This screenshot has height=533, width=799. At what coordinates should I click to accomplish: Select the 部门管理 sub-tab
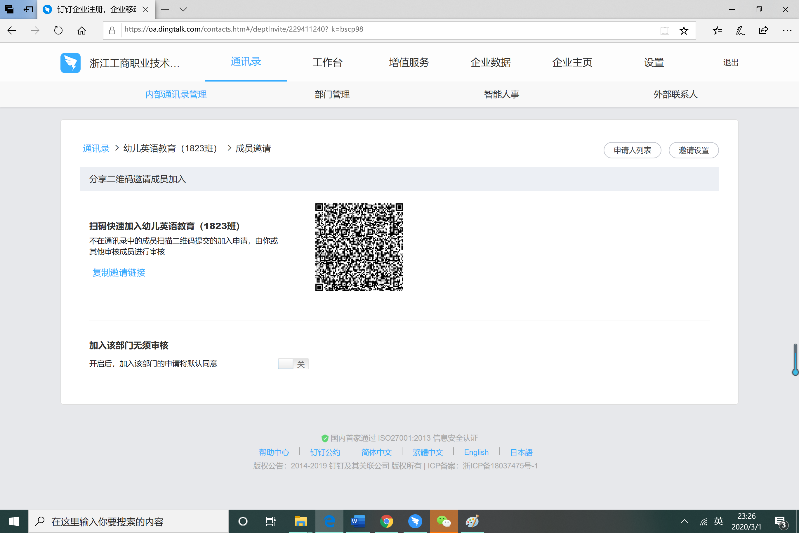tap(331, 94)
